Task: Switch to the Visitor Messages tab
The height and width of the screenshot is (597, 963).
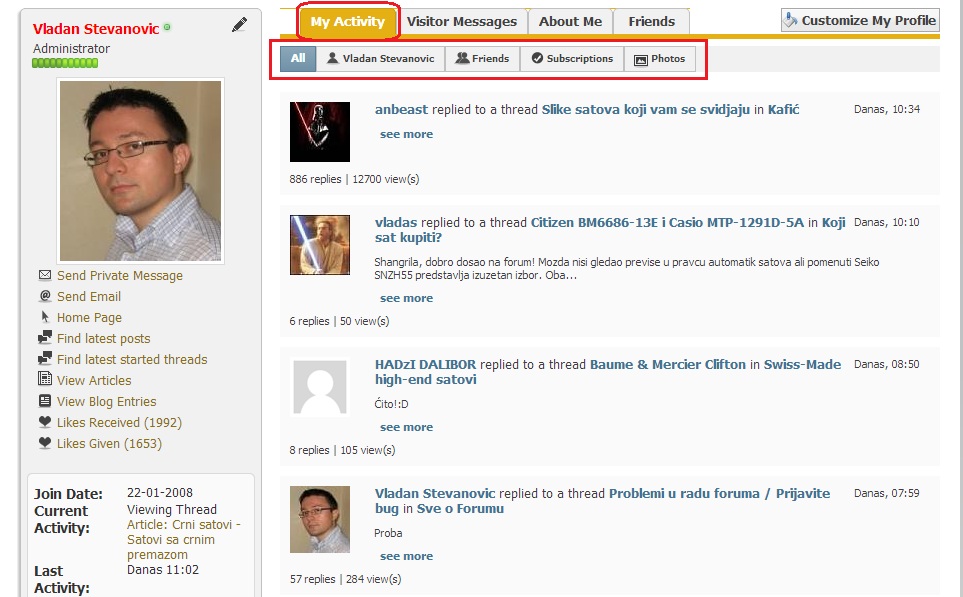Action: (x=462, y=21)
